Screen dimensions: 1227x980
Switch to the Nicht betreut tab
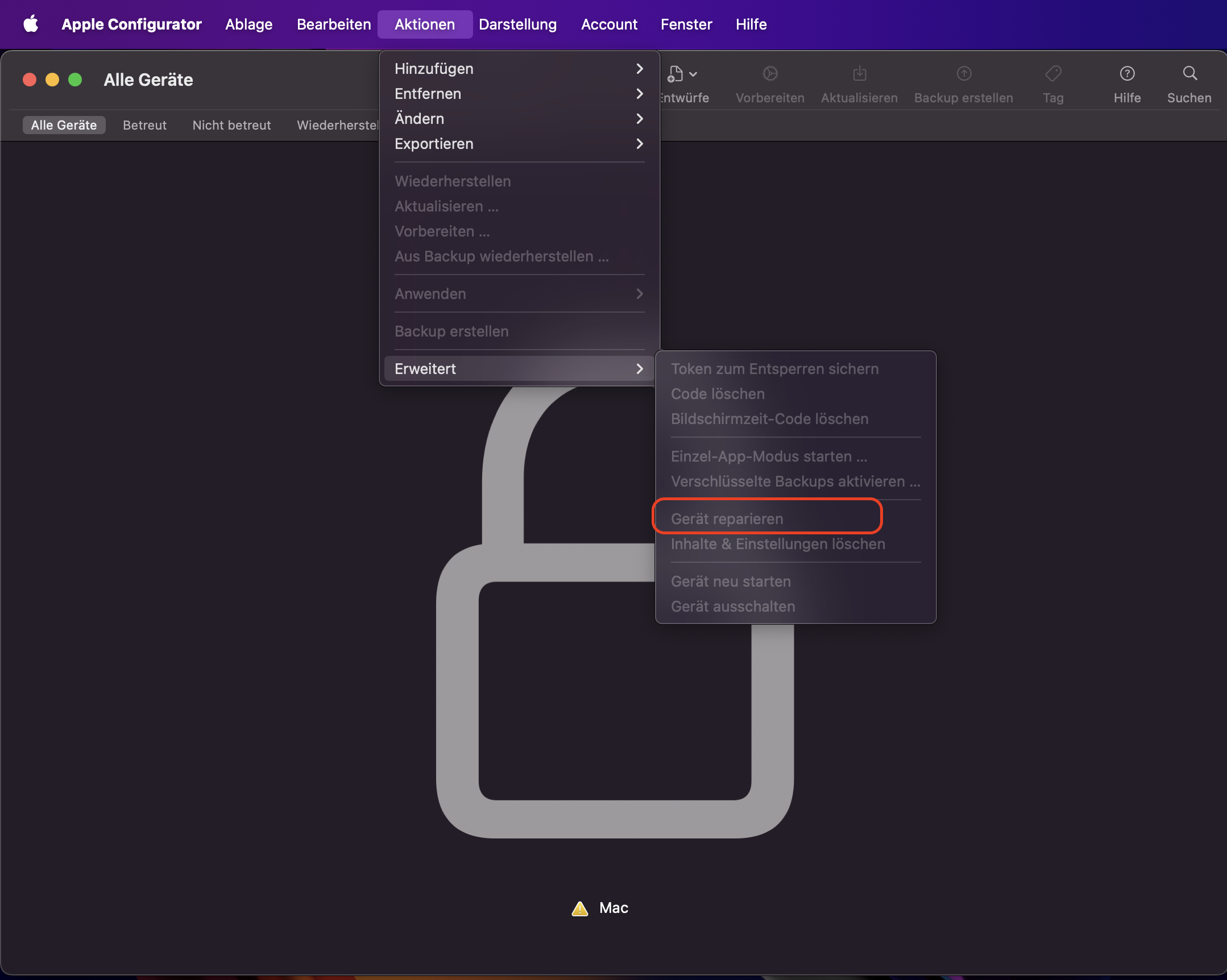[x=231, y=125]
